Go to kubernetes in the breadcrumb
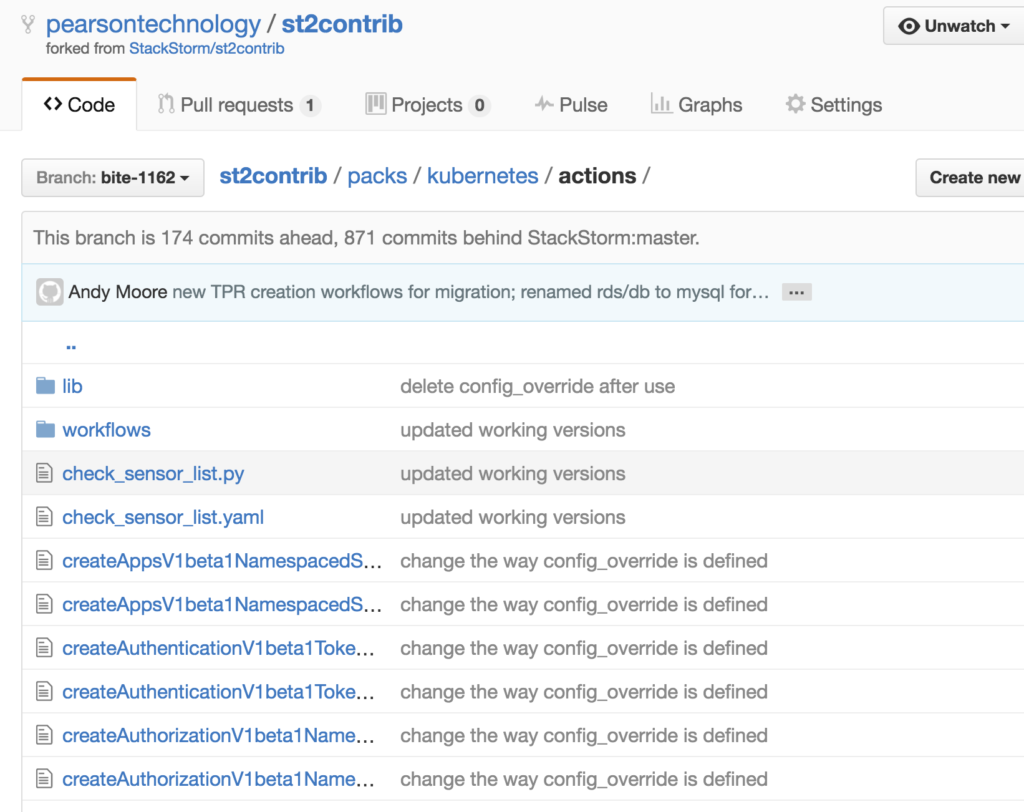This screenshot has height=812, width=1024. [483, 176]
